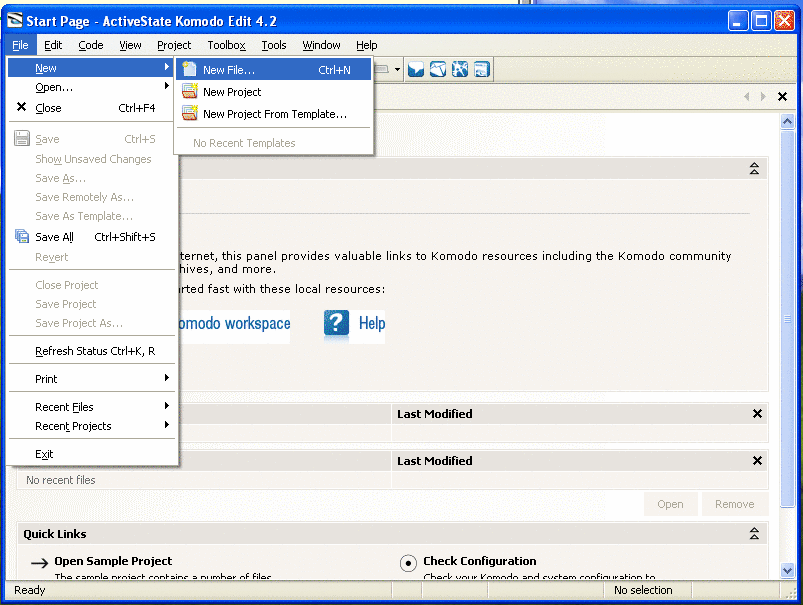Click Refresh Status in the File menu

click(x=94, y=351)
